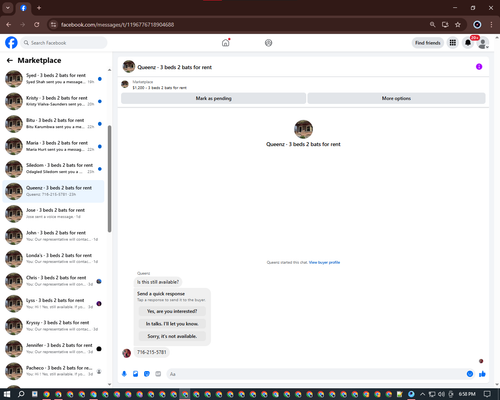Open Krysy's 3 beds 2 bats conversation
Image resolution: width=500 pixels, height=400 pixels.
(x=53, y=326)
